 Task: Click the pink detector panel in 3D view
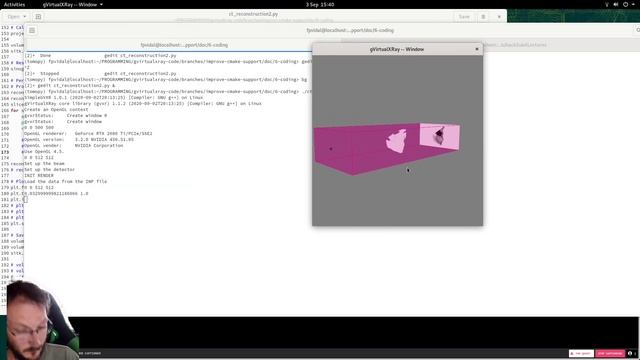pos(440,137)
